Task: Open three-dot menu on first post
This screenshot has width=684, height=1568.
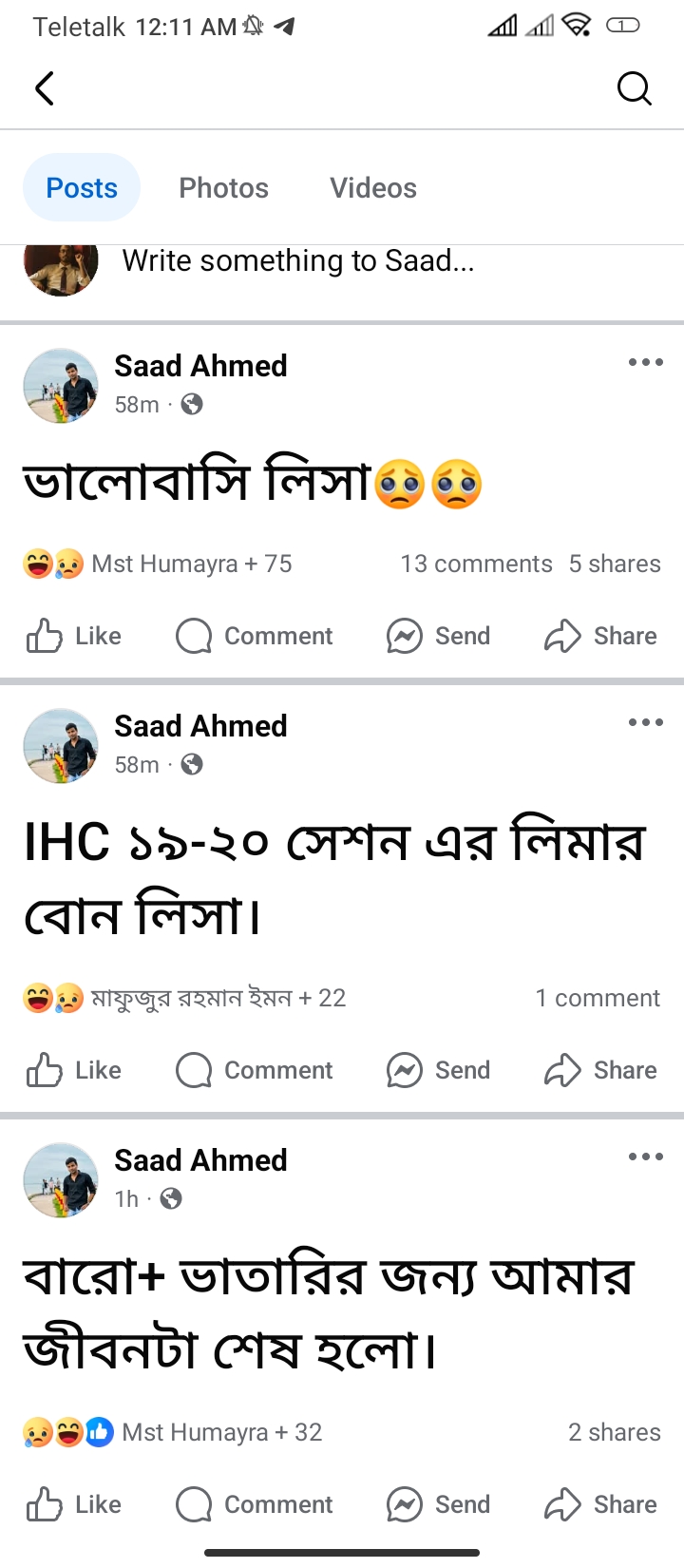Action: click(x=645, y=362)
